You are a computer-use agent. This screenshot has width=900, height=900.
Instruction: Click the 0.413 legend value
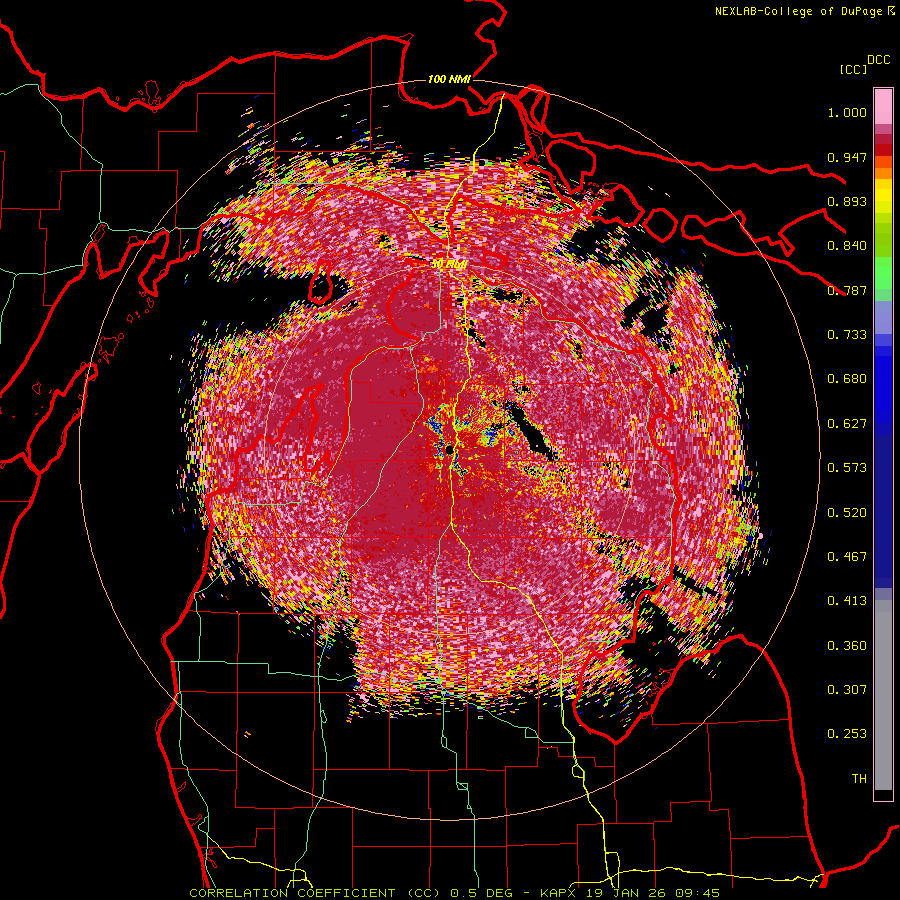(847, 601)
